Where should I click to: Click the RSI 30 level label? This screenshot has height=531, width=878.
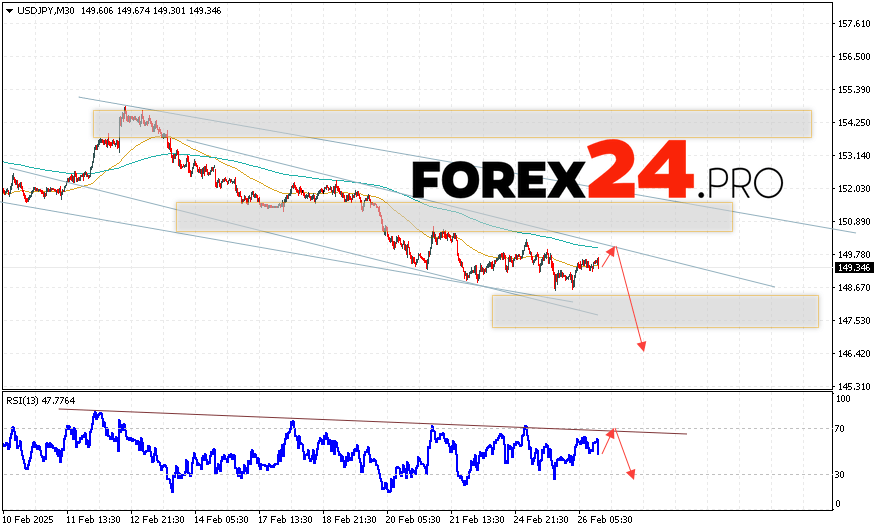[x=842, y=474]
